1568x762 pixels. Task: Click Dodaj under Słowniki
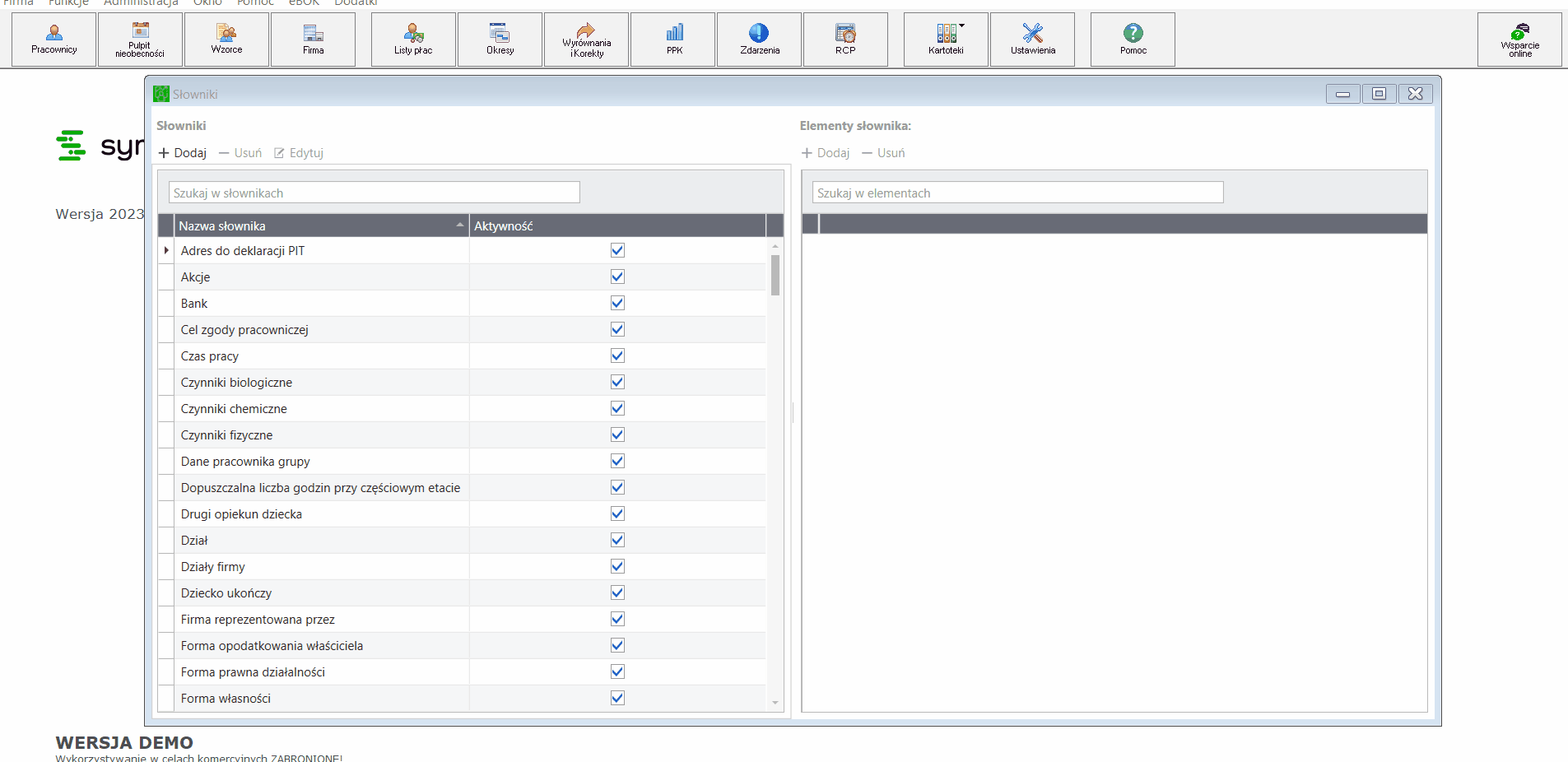click(x=183, y=153)
